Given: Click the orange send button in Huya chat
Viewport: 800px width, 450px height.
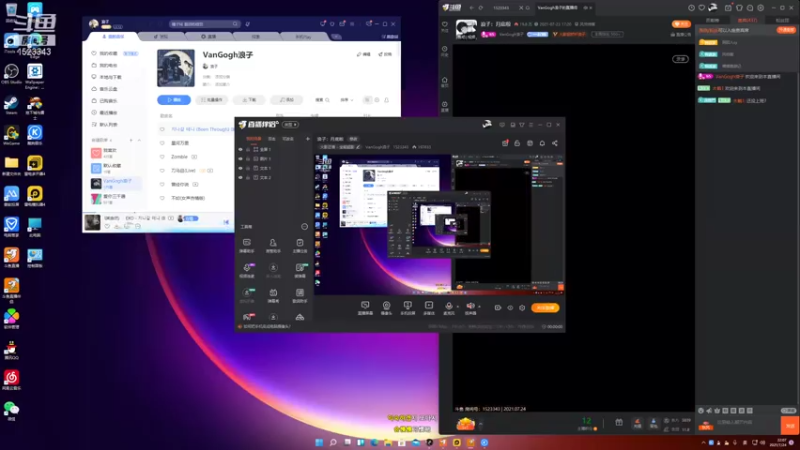Looking at the screenshot, I should pyautogui.click(x=790, y=425).
